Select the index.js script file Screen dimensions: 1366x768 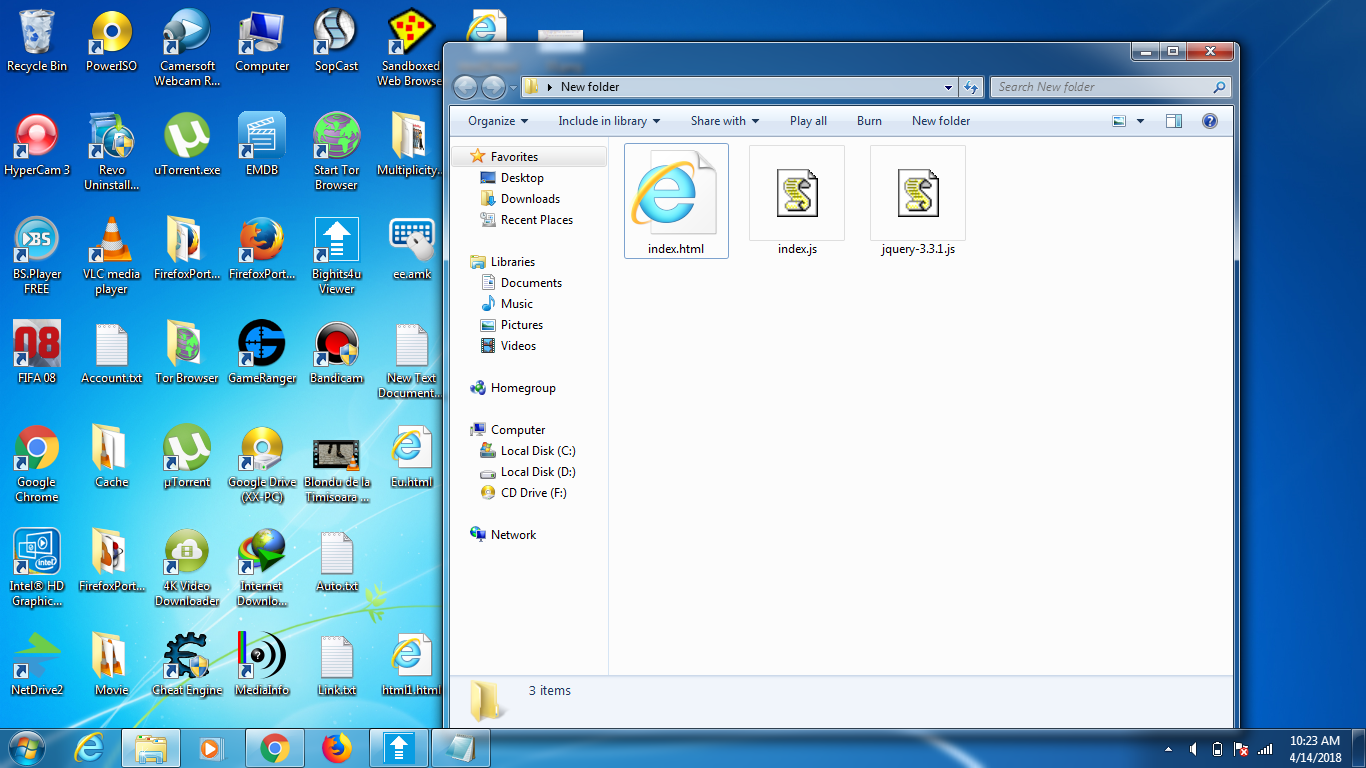[x=797, y=200]
